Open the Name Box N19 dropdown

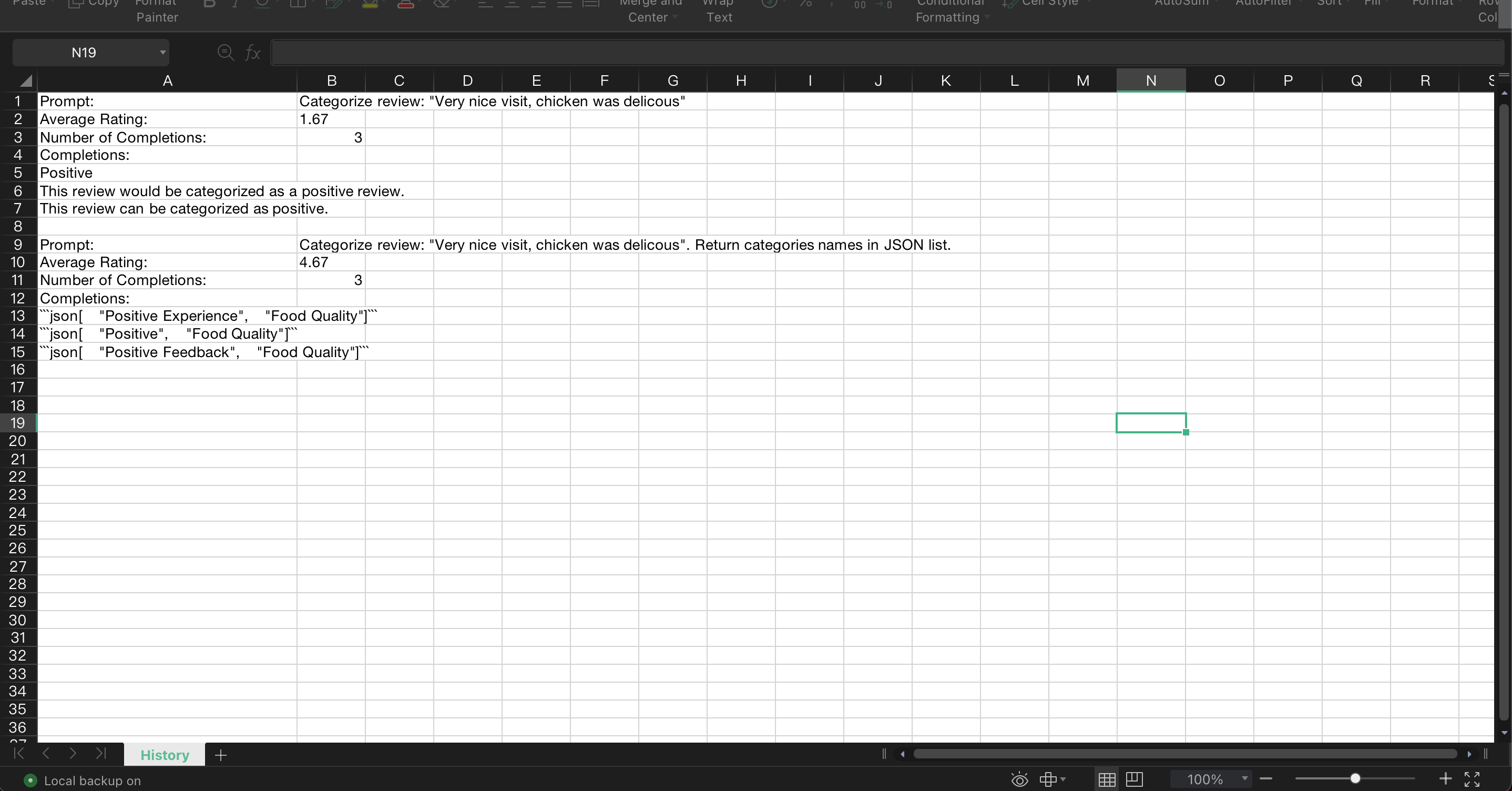click(x=162, y=53)
